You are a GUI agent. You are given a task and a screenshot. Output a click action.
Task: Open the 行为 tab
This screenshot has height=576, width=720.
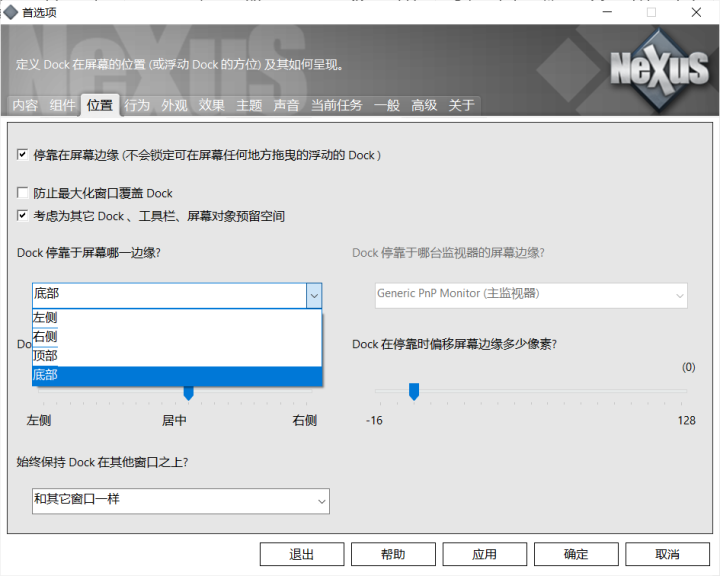point(137,106)
